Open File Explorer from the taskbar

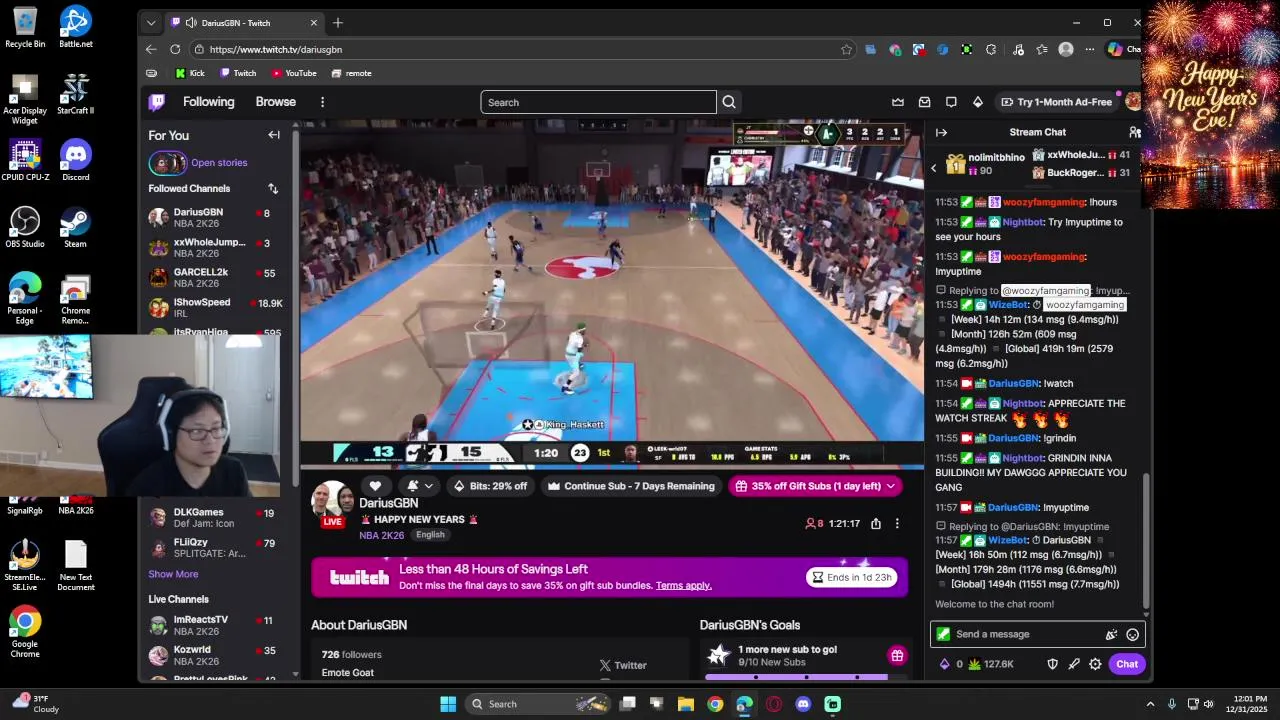click(686, 704)
